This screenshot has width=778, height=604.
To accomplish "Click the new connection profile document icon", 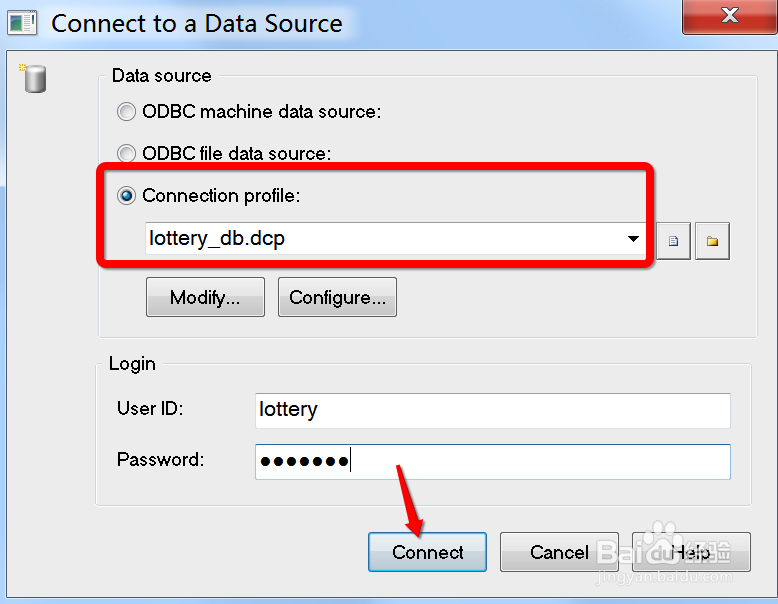I will coord(673,241).
